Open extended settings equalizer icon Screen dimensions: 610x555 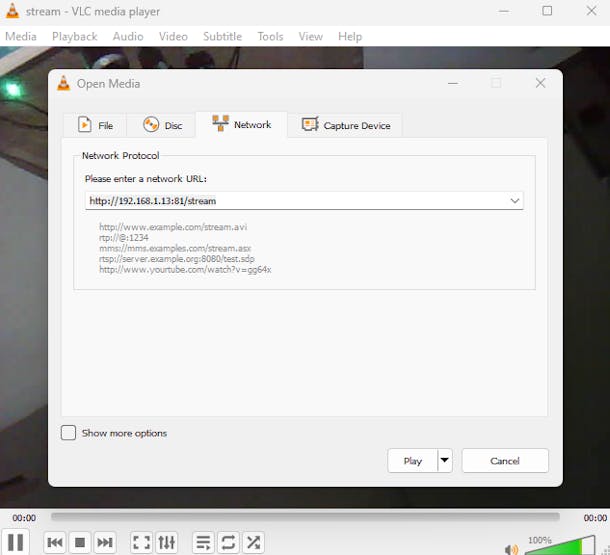pos(167,542)
